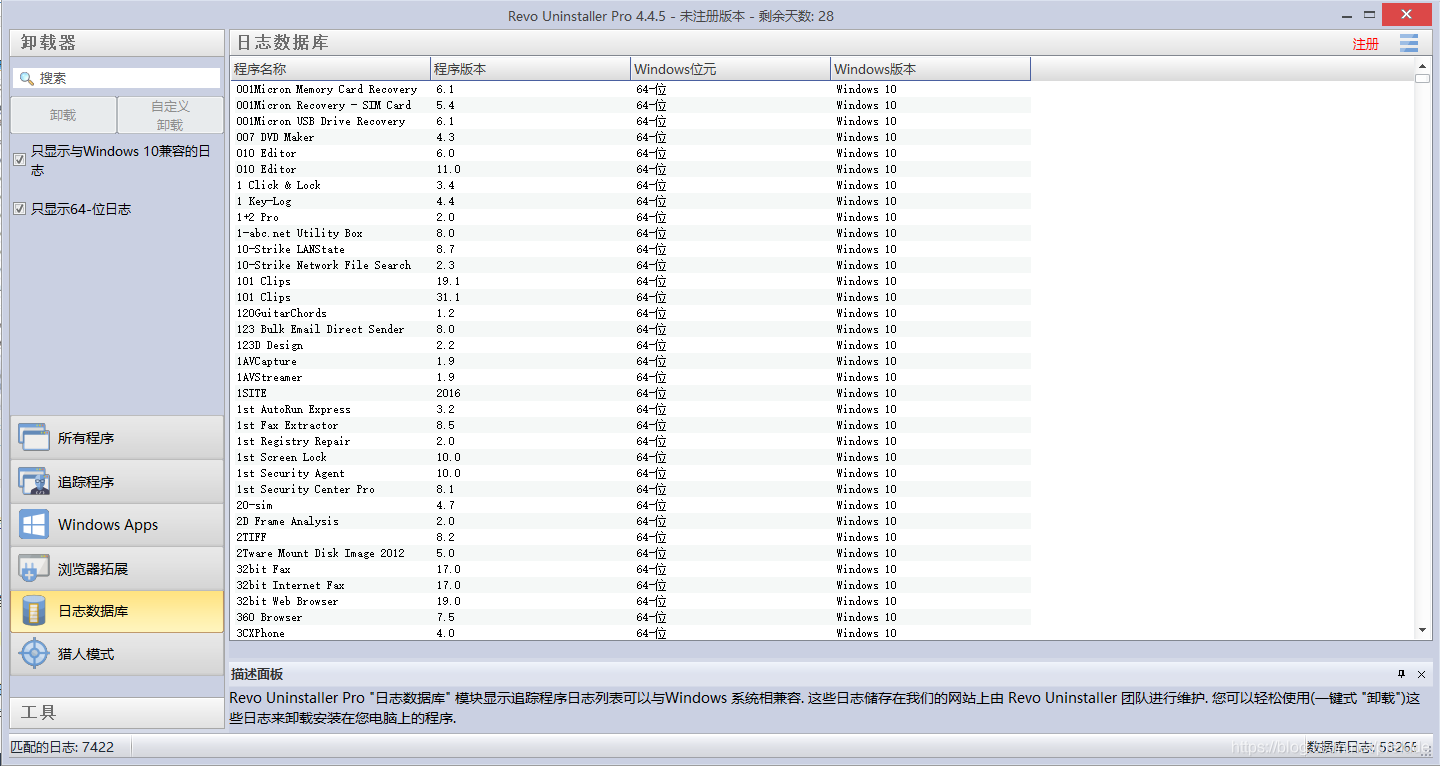Select row 001Micron Recovery - SIM Card
Viewport: 1440px width, 766px height.
630,105
